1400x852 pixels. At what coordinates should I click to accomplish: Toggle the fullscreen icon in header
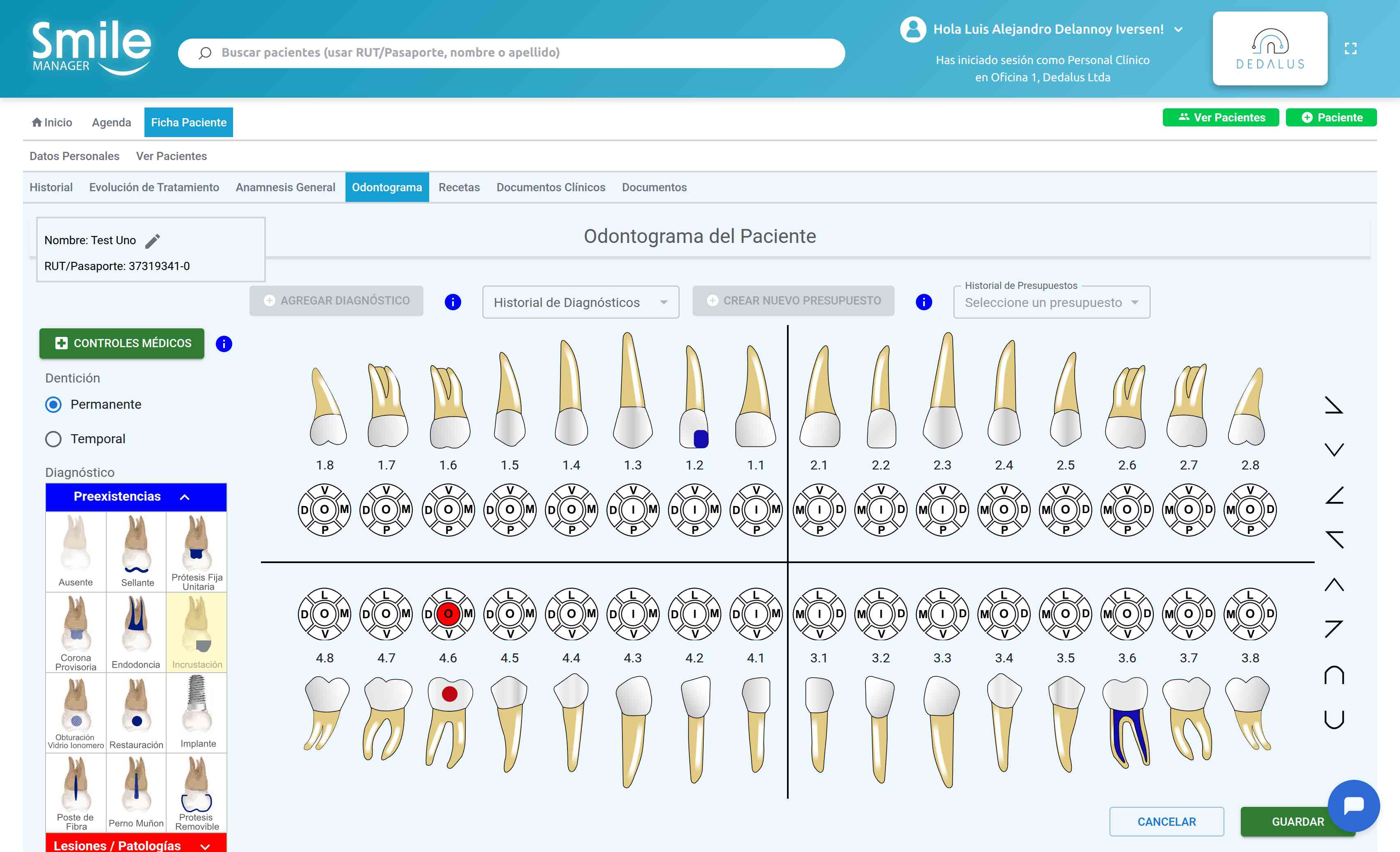click(x=1351, y=49)
